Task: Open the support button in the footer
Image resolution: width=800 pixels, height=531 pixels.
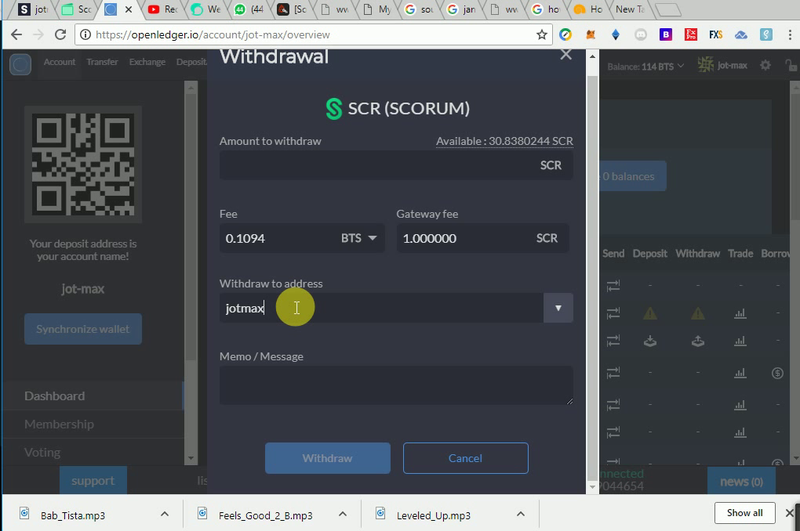Action: 93,480
